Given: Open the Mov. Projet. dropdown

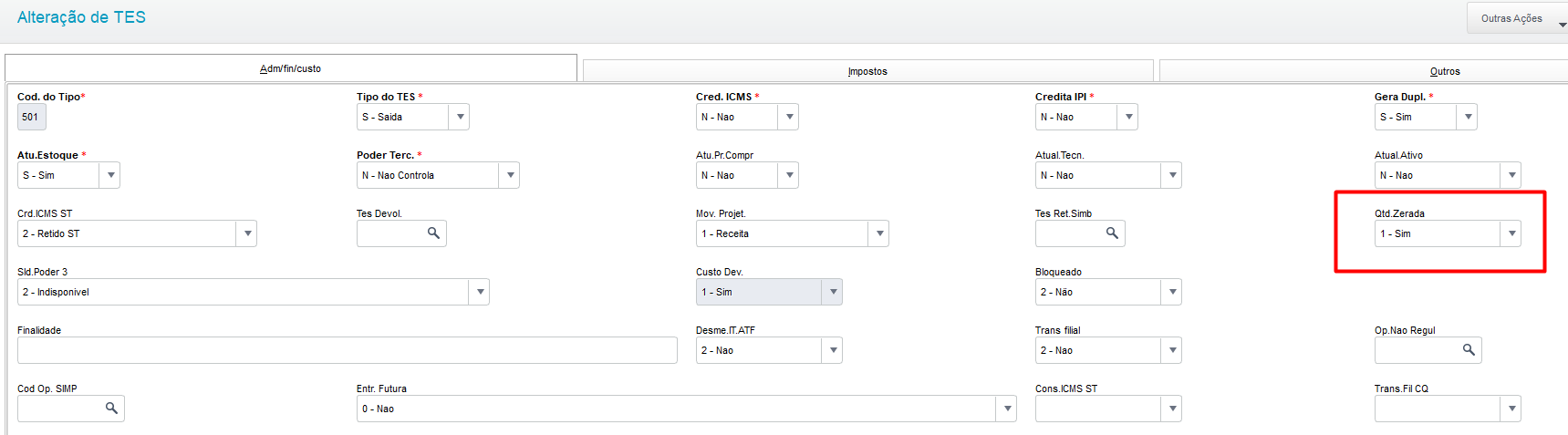Looking at the screenshot, I should [879, 233].
